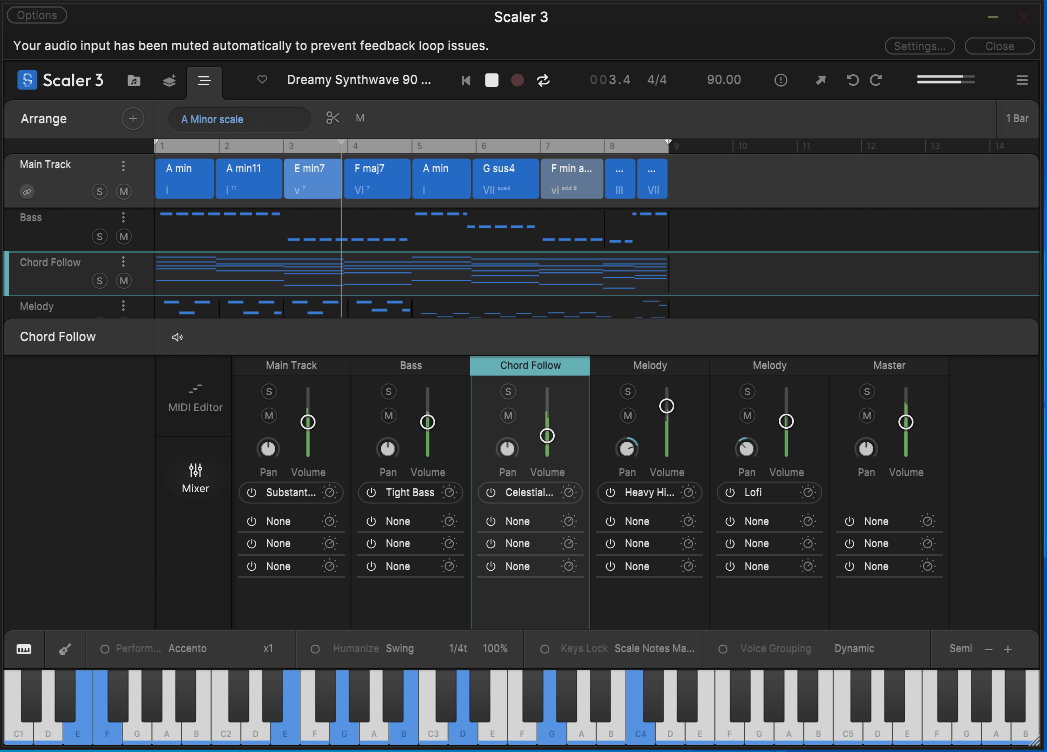Toggle power for Lofi instrument
This screenshot has width=1047, height=752.
click(x=730, y=492)
